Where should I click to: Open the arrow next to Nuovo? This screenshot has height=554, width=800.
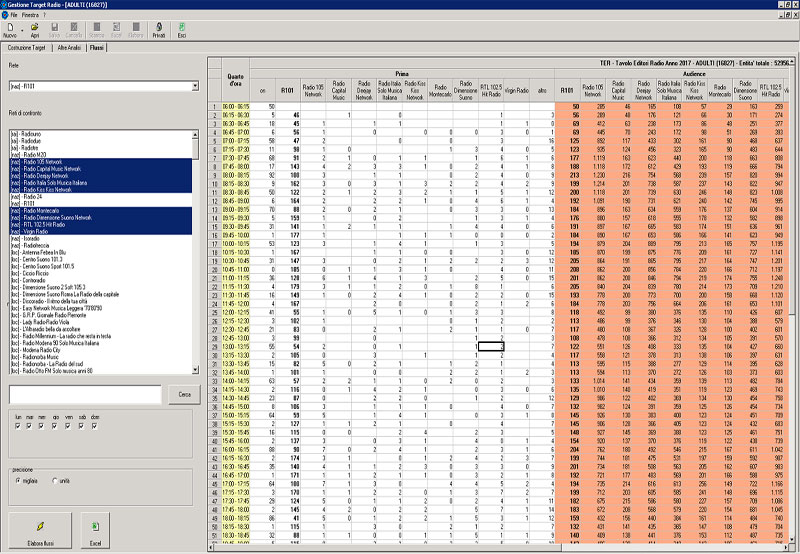coord(21,30)
